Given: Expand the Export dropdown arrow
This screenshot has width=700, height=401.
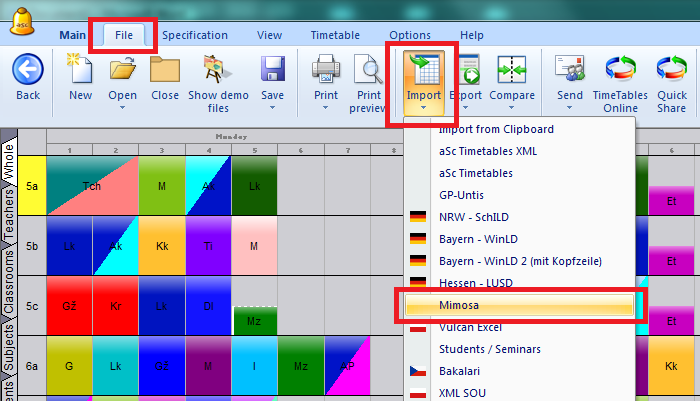Looking at the screenshot, I should pyautogui.click(x=466, y=108).
